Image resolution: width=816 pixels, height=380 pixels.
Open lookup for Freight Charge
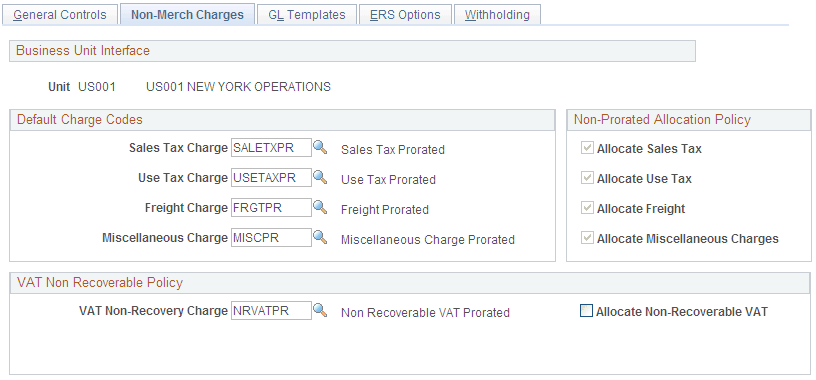(320, 208)
